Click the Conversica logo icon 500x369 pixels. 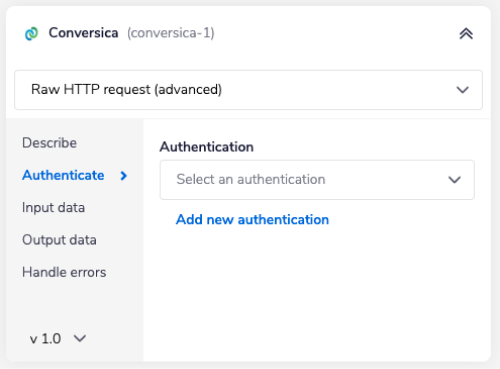tap(32, 33)
